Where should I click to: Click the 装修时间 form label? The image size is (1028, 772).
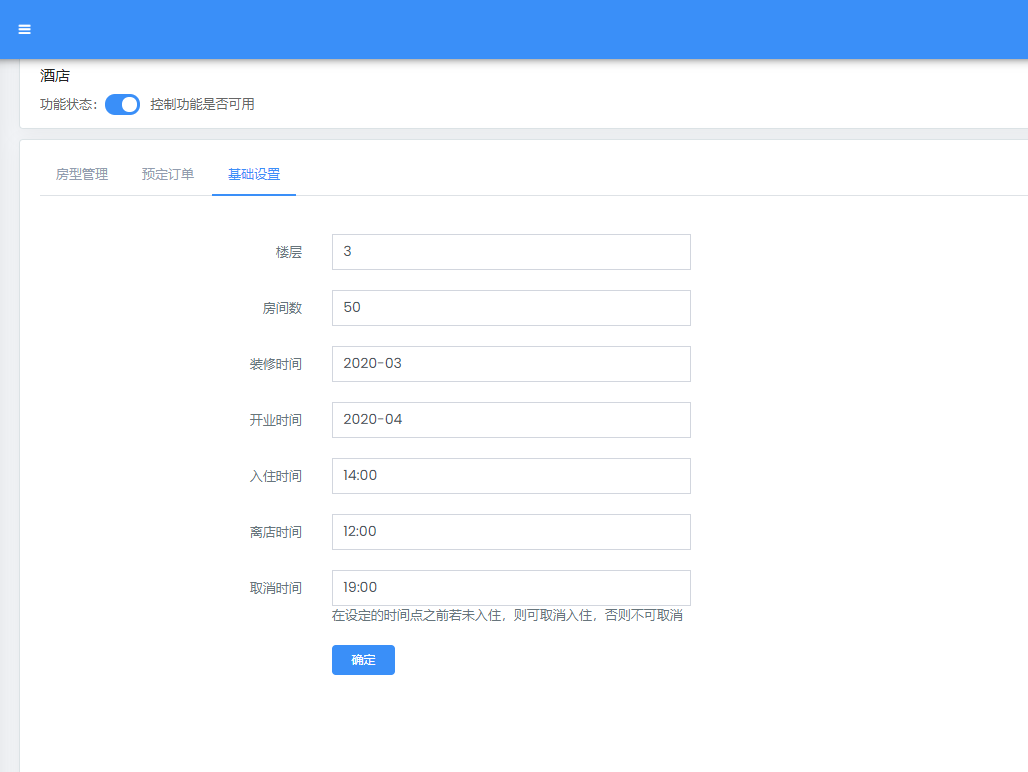(x=275, y=365)
